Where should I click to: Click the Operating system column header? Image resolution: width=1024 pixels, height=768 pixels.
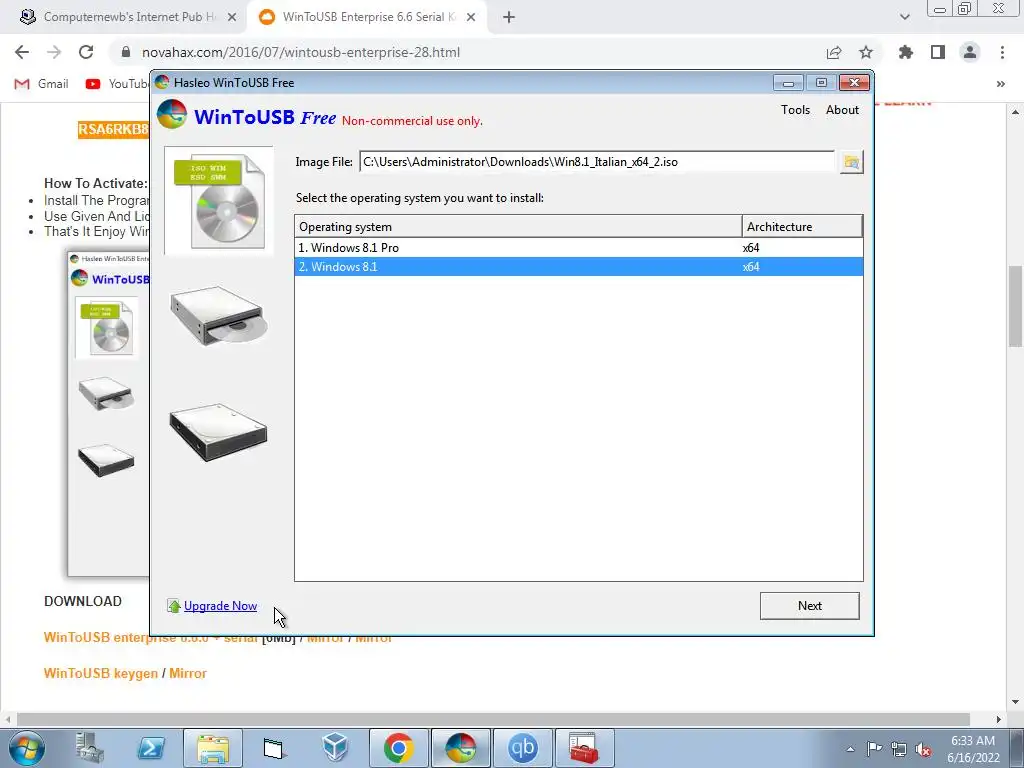tap(519, 227)
